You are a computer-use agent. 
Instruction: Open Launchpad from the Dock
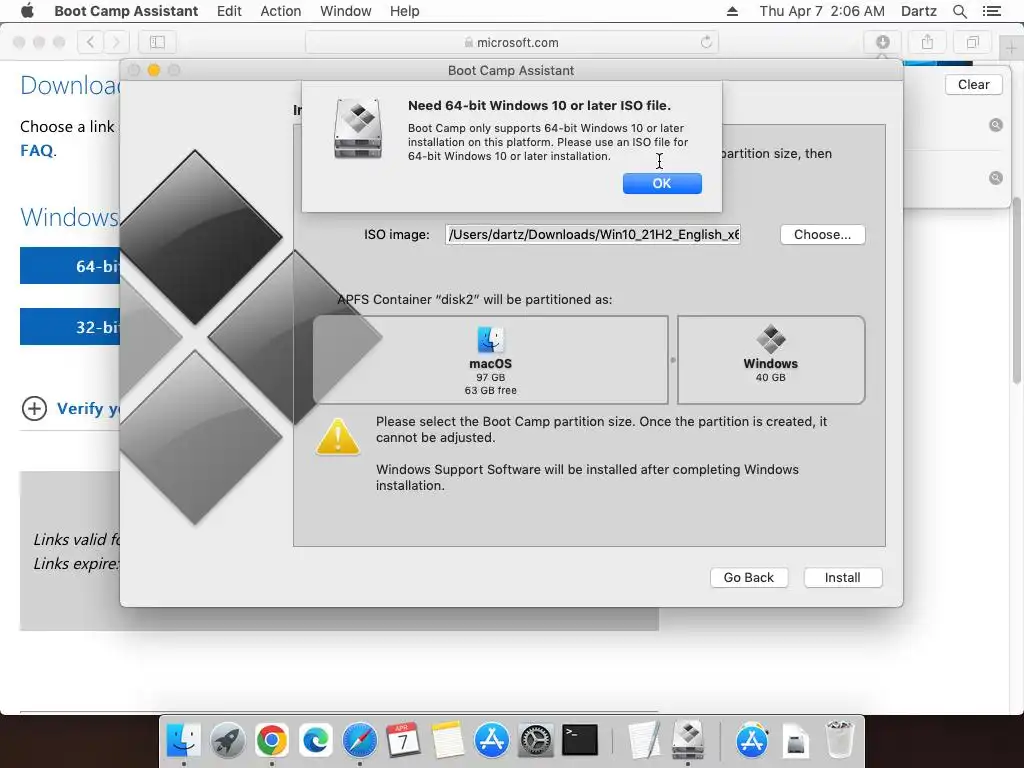228,741
